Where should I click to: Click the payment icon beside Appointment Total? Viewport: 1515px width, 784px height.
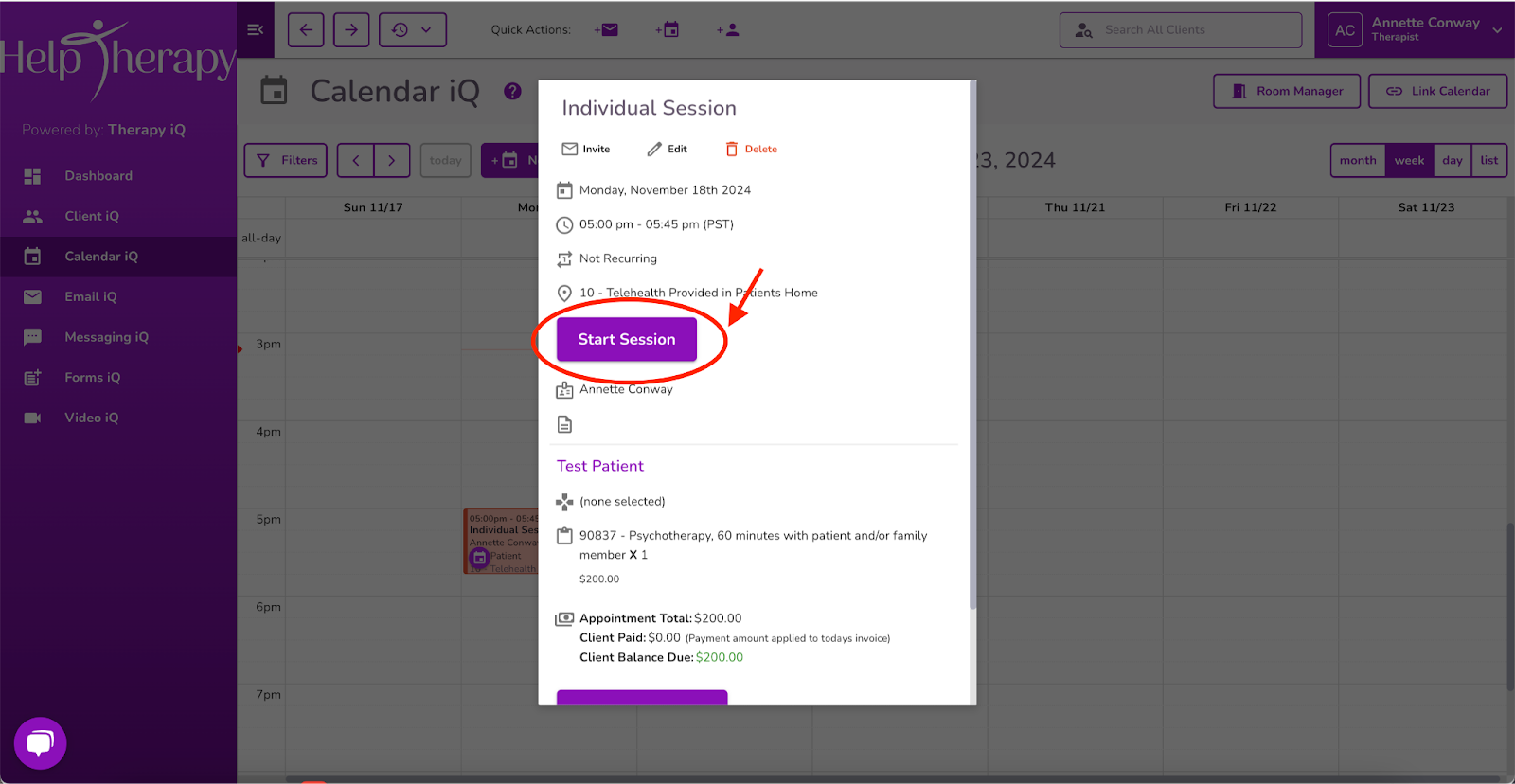point(564,618)
